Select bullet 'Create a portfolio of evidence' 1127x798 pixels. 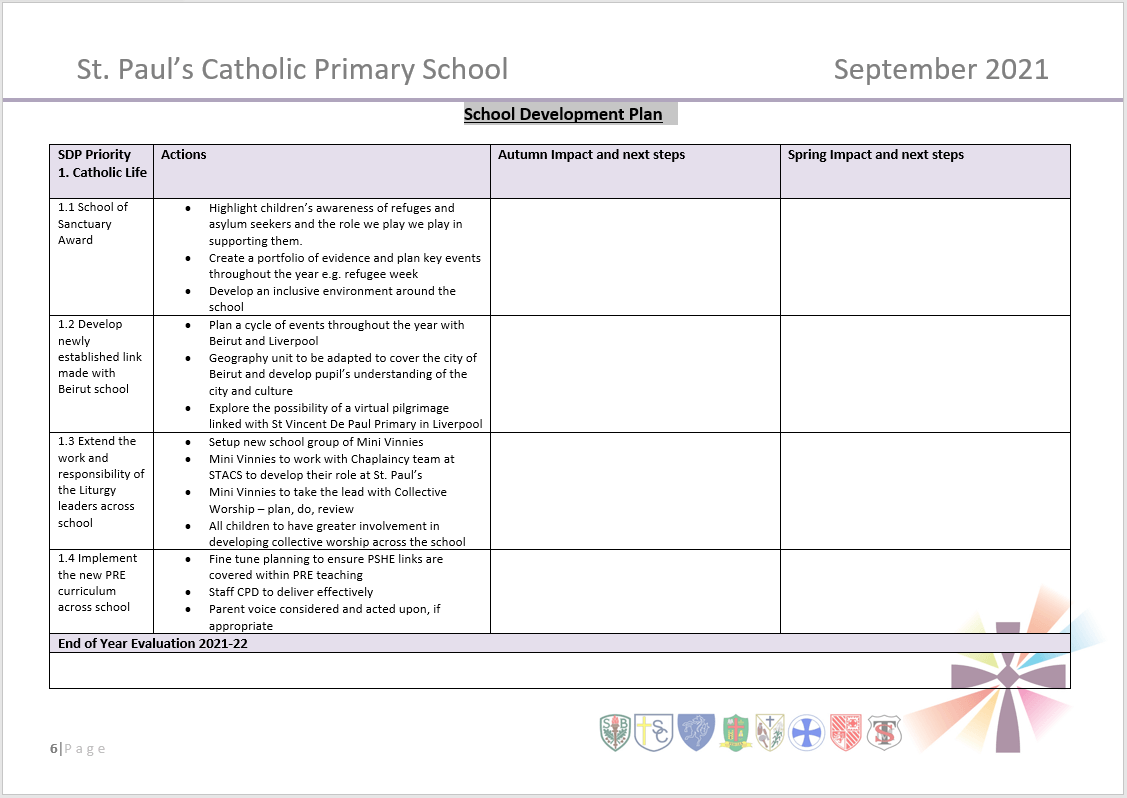(x=345, y=266)
